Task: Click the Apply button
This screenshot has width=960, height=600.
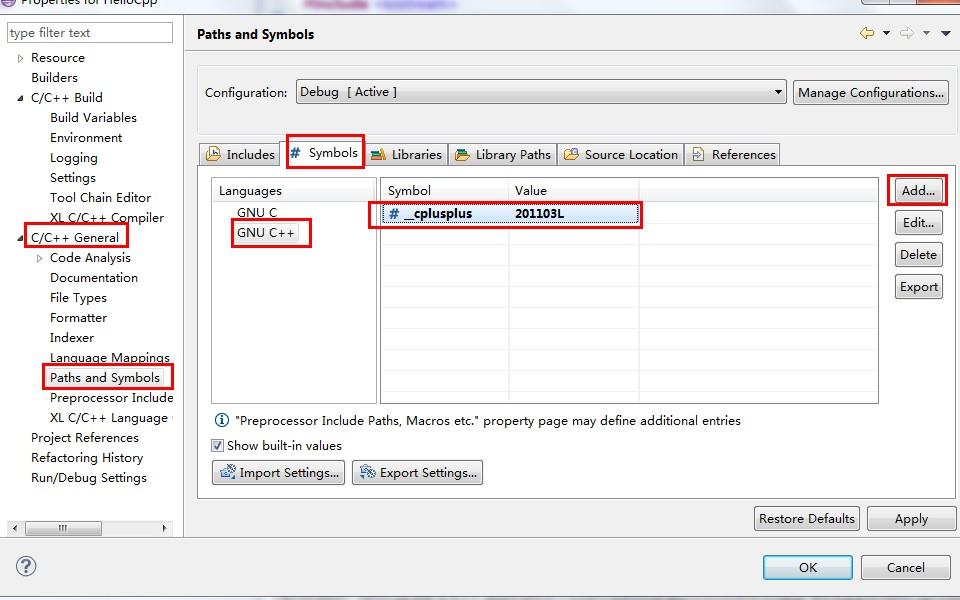Action: 911,519
